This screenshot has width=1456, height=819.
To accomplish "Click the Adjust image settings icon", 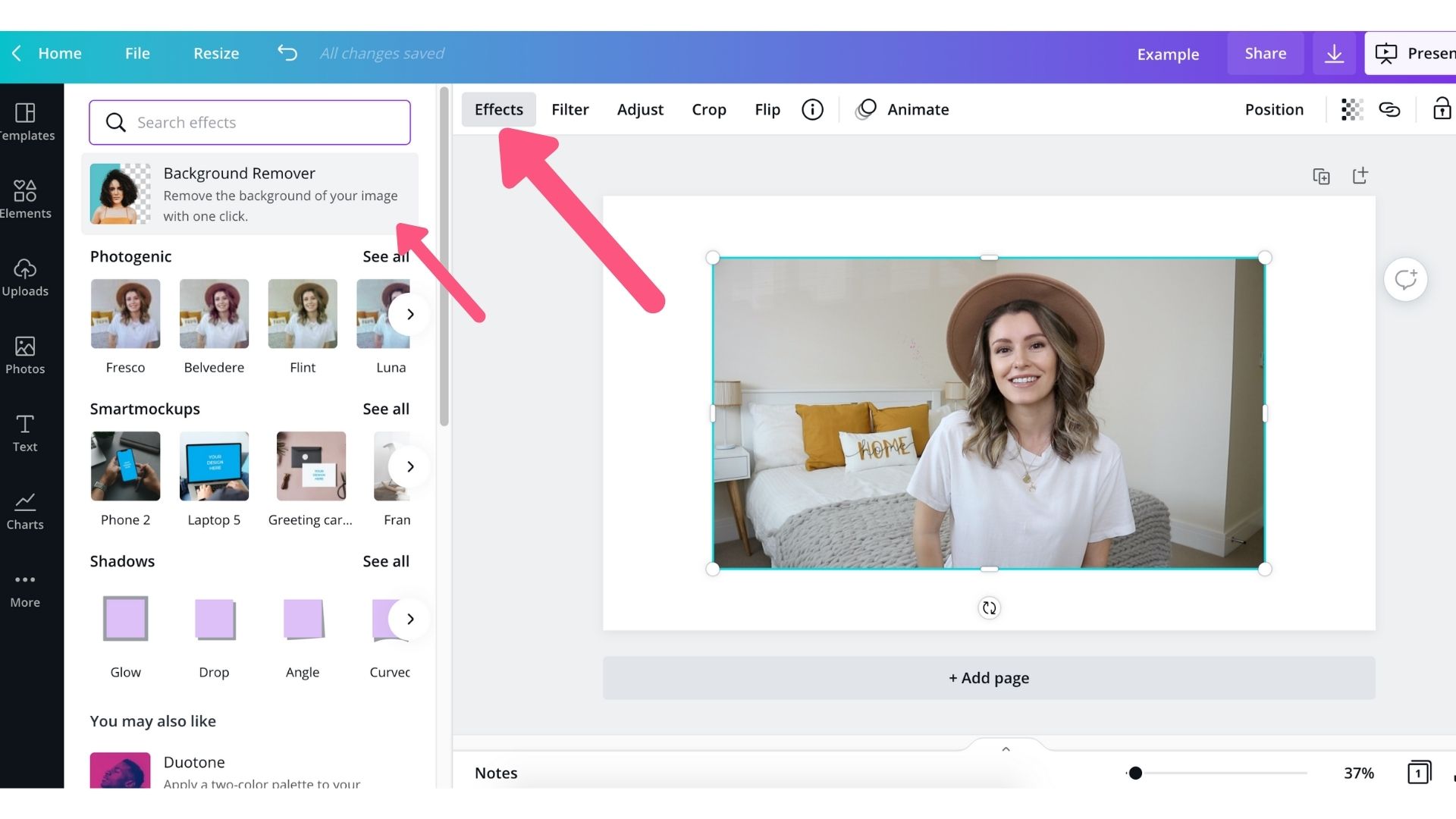I will (640, 109).
